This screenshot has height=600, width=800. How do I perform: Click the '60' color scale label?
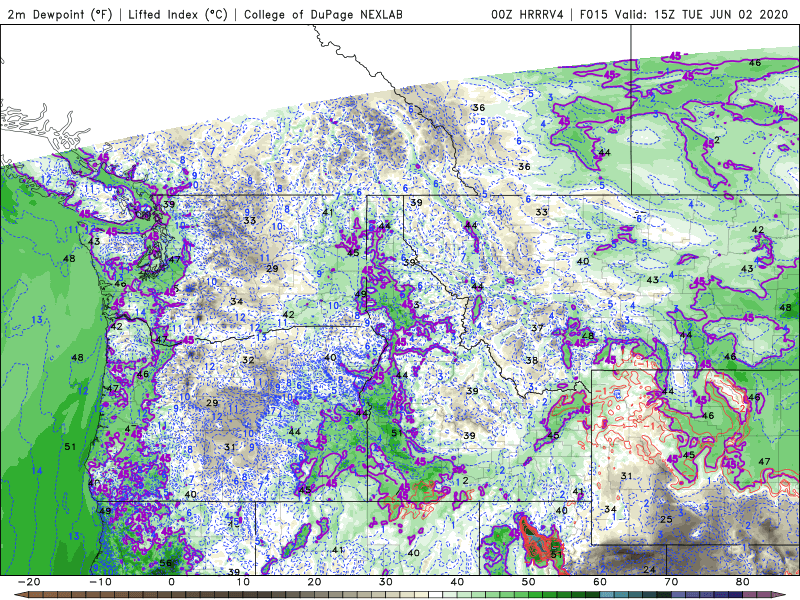pos(600,582)
